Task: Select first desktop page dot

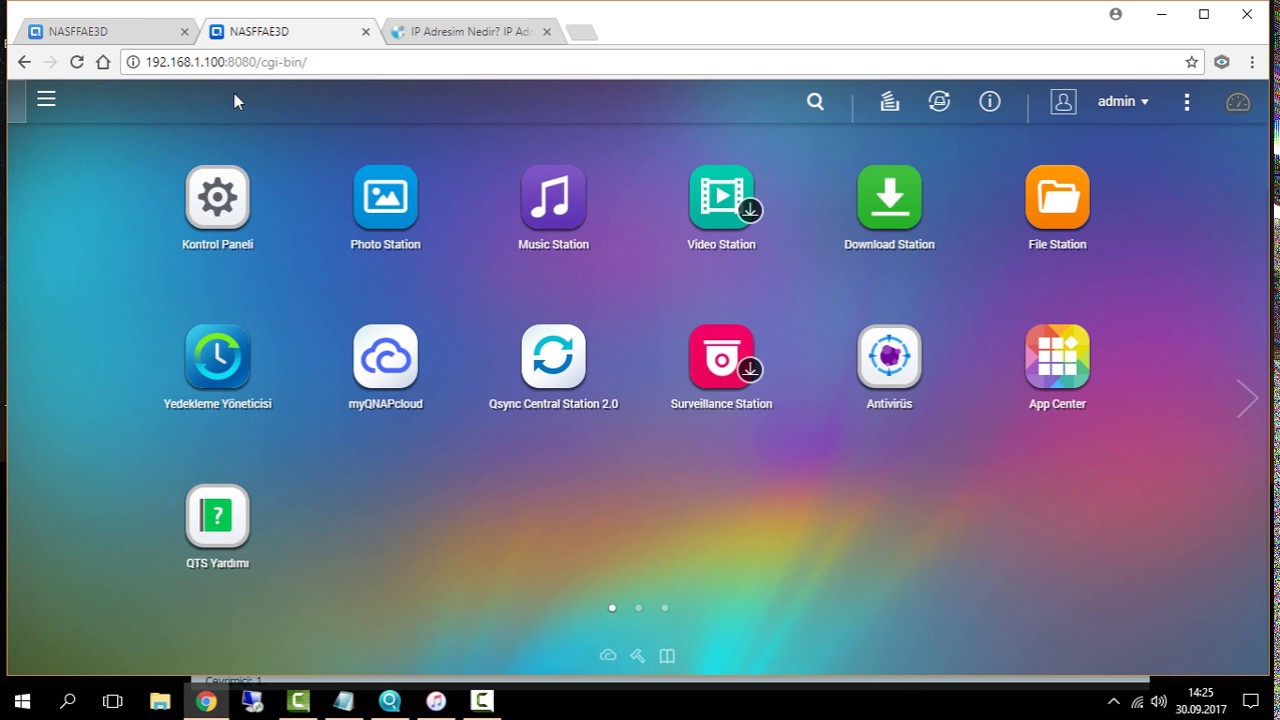Action: [x=612, y=607]
